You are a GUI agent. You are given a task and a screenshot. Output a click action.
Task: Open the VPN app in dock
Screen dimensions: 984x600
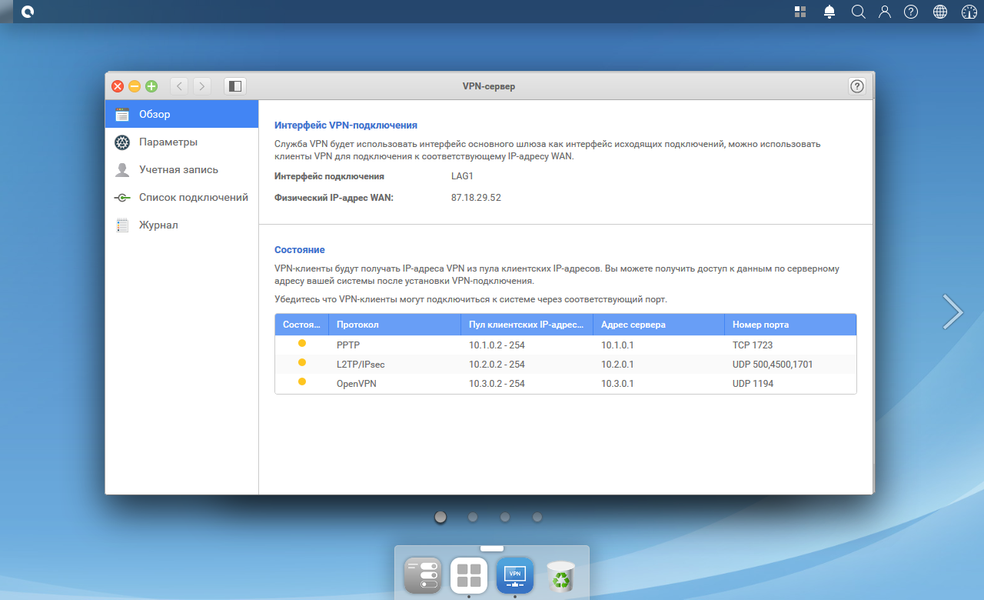(515, 575)
